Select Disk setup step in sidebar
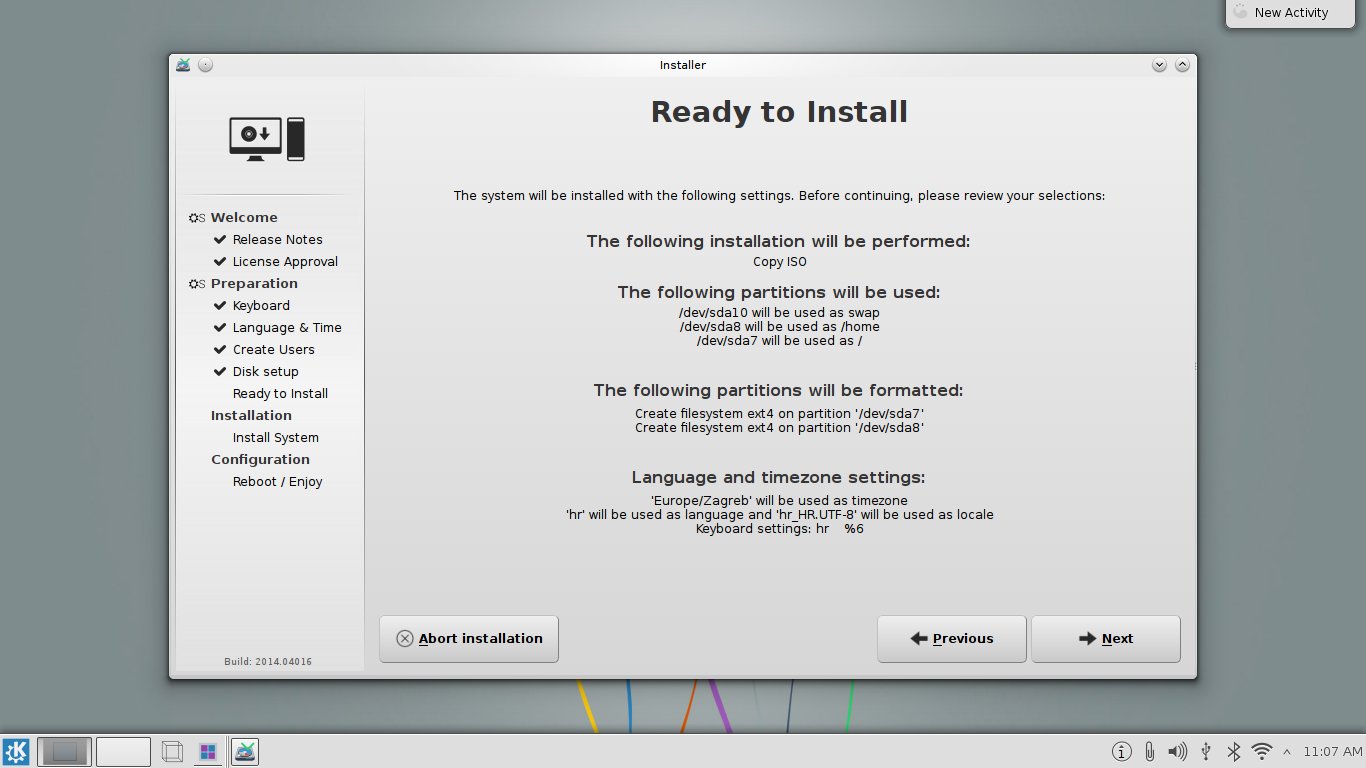Image resolution: width=1366 pixels, height=768 pixels. 265,372
